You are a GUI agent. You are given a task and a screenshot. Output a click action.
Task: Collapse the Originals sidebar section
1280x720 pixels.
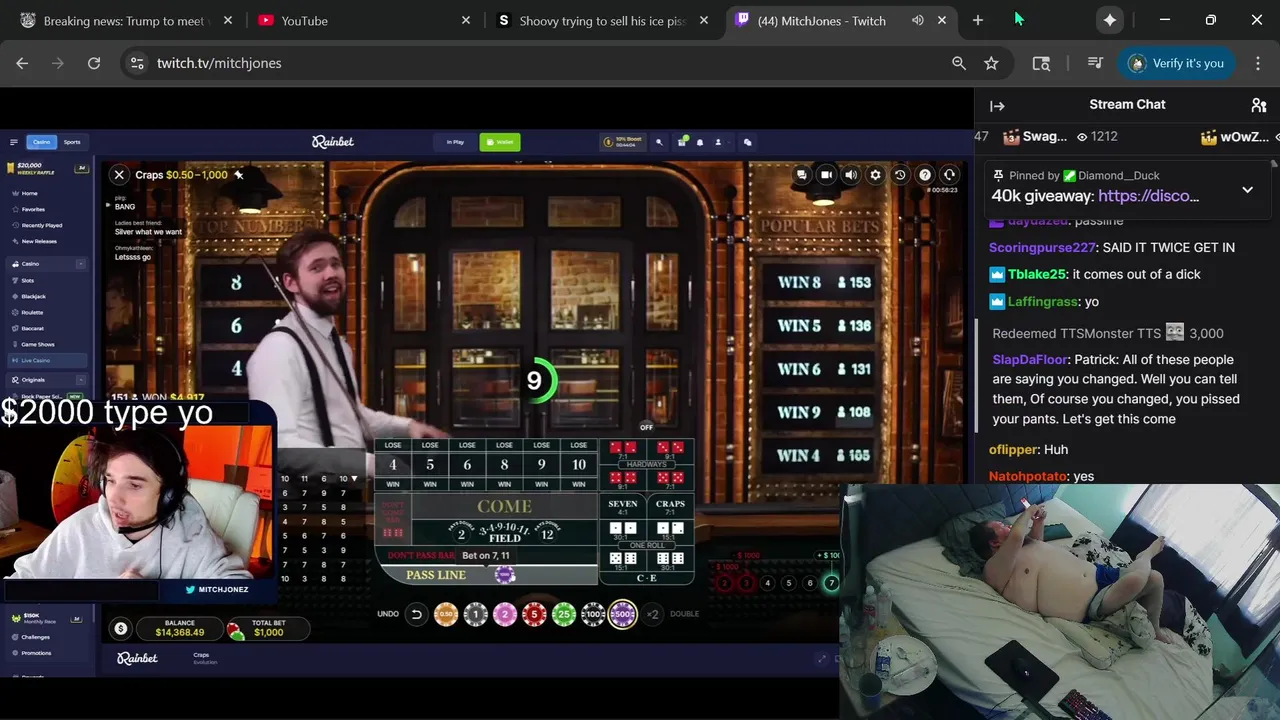(x=81, y=380)
